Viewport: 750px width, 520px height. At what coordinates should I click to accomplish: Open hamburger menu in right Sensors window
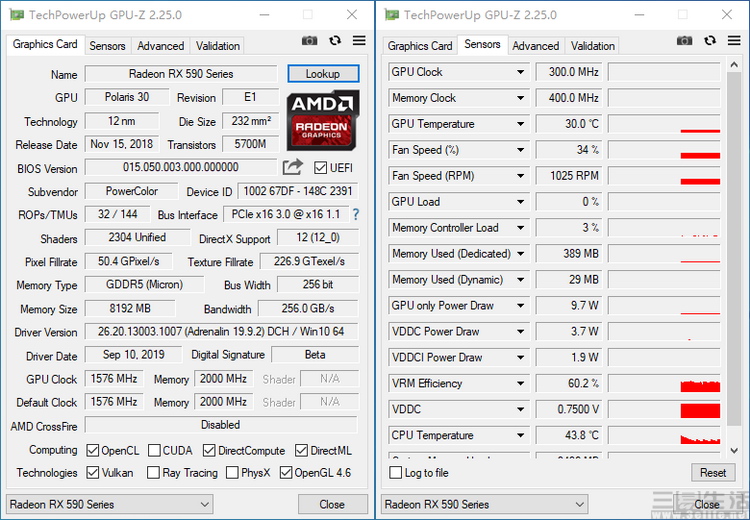[734, 41]
